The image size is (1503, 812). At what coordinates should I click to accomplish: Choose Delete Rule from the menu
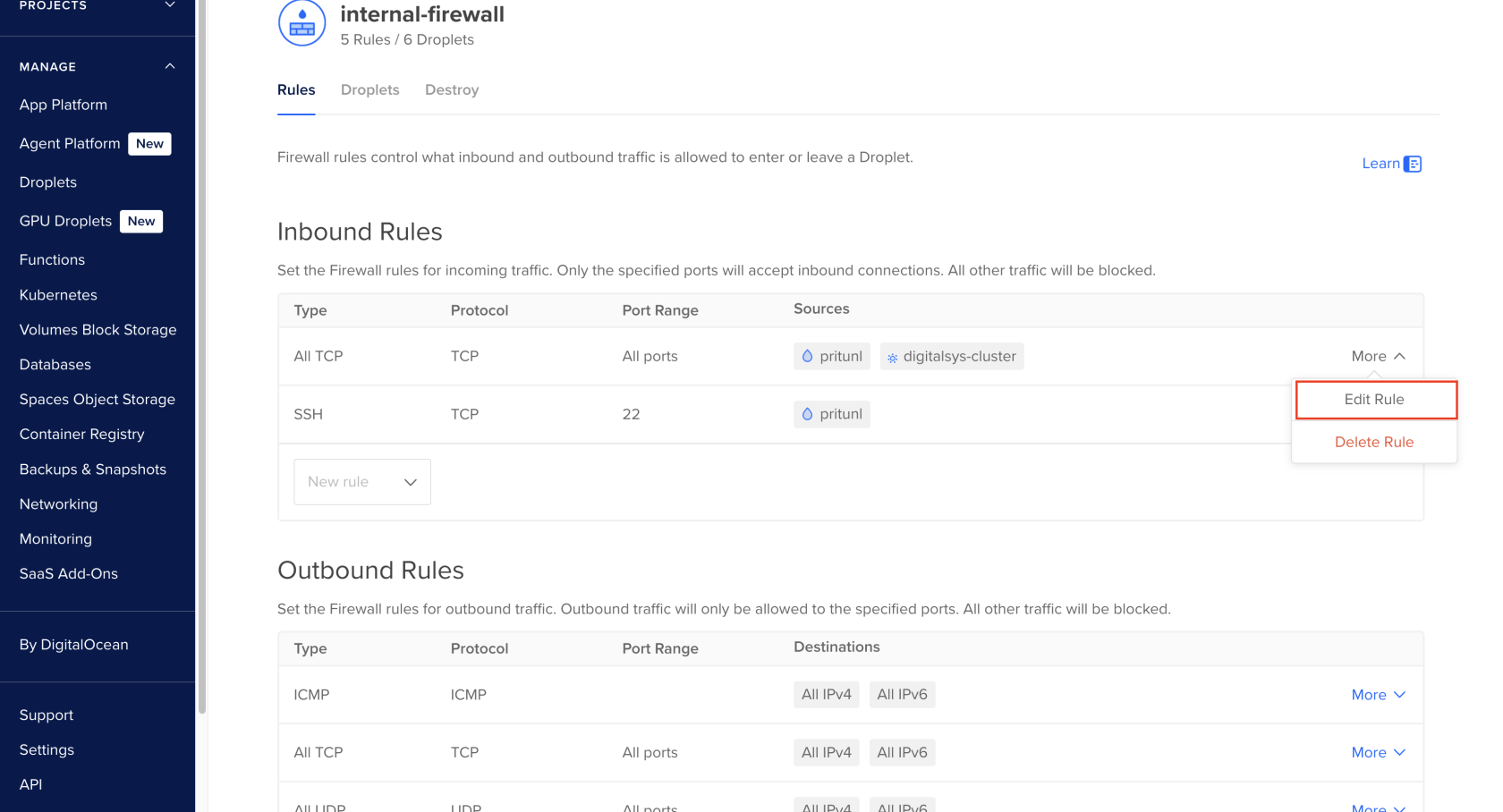(1374, 442)
